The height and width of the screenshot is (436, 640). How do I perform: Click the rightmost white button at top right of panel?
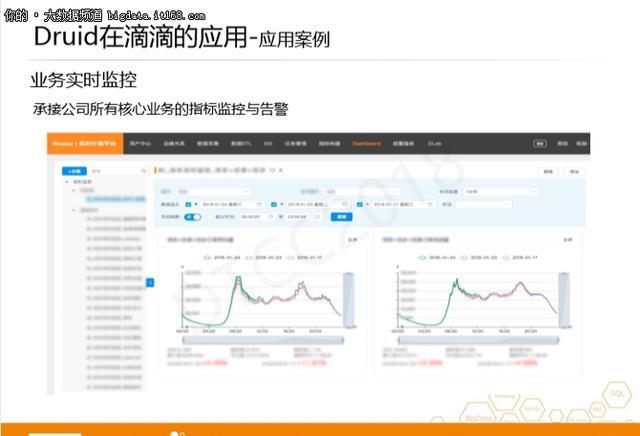(574, 172)
